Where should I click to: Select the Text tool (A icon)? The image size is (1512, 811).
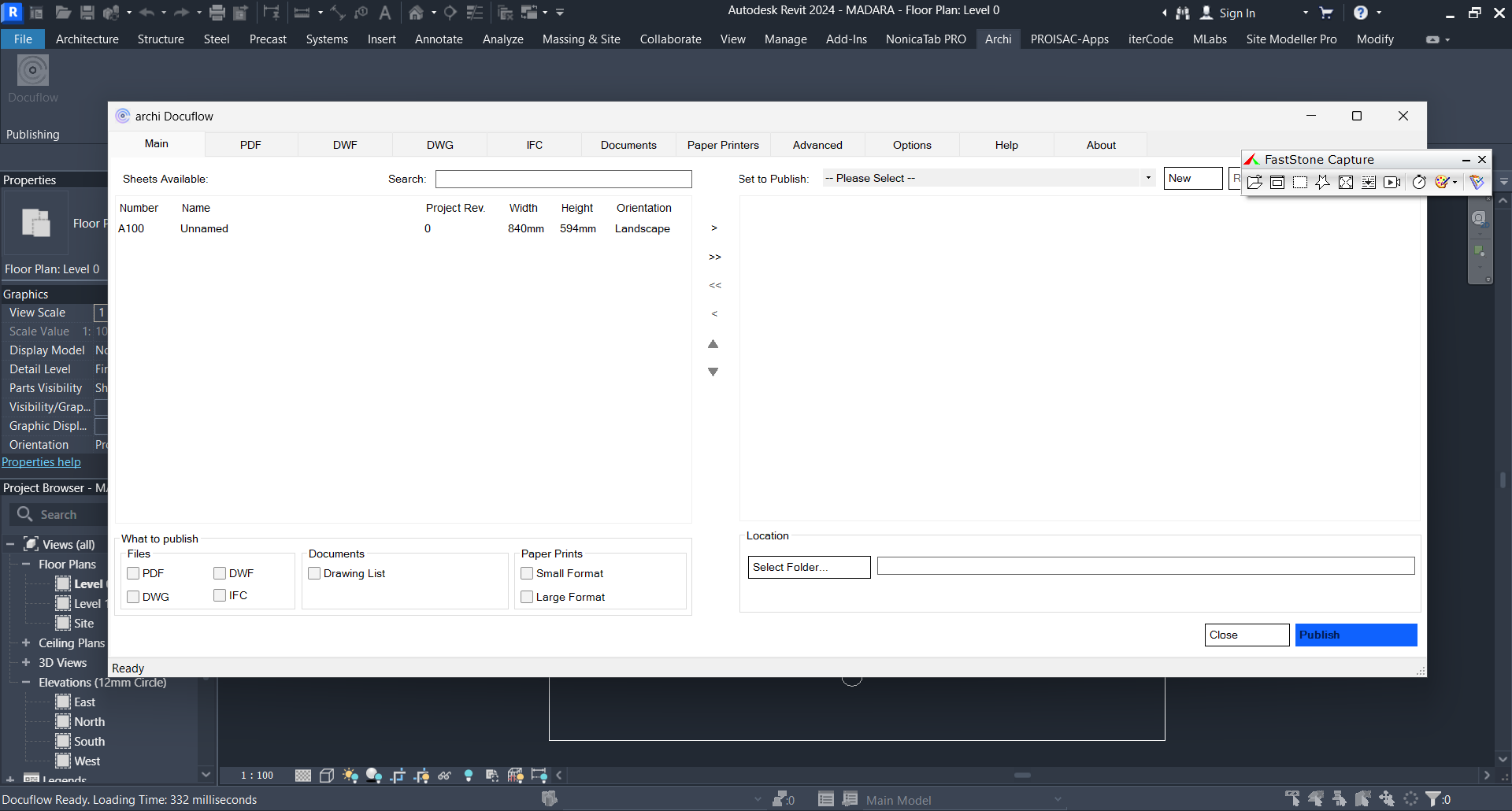[x=385, y=13]
